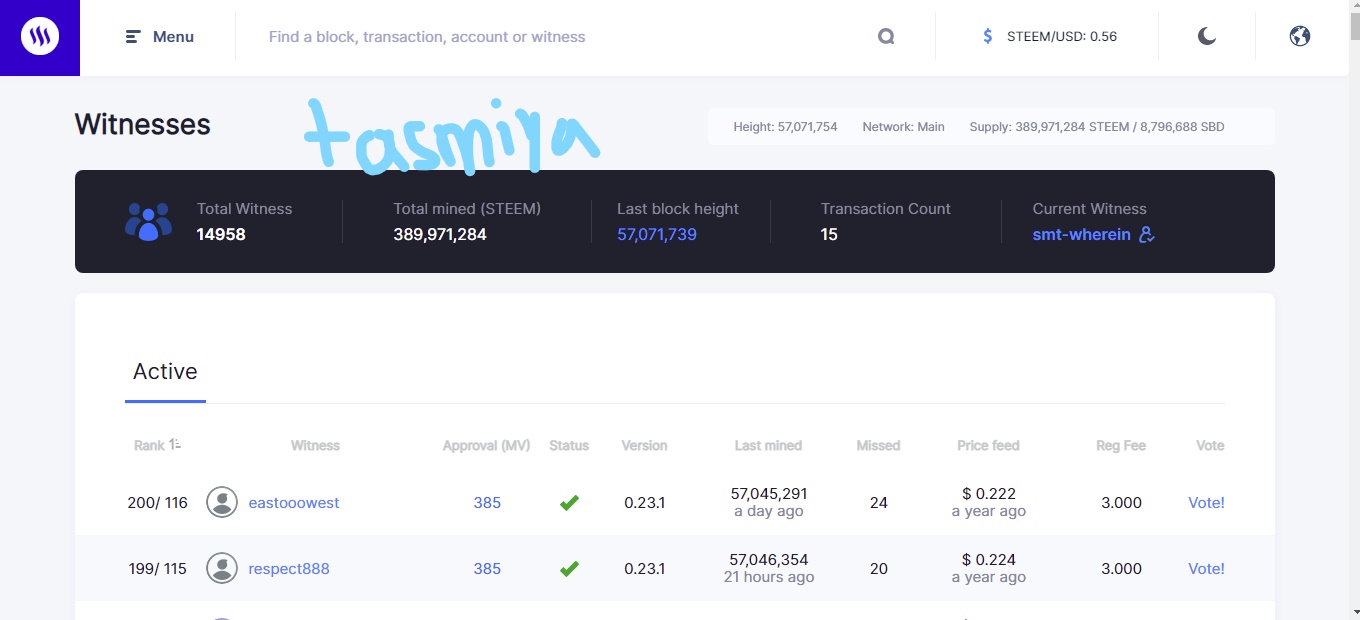Screen dimensions: 1360x620
Task: Vote for witness respect888
Action: pyautogui.click(x=1206, y=569)
